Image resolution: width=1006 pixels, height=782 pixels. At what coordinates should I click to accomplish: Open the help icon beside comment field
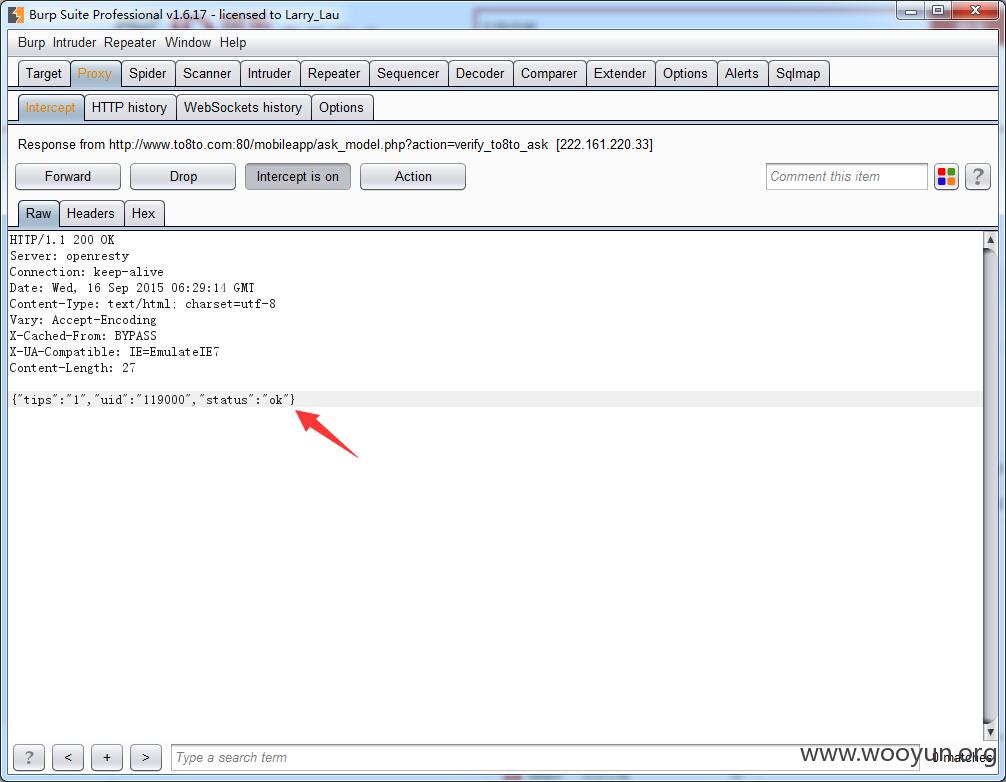[x=978, y=176]
